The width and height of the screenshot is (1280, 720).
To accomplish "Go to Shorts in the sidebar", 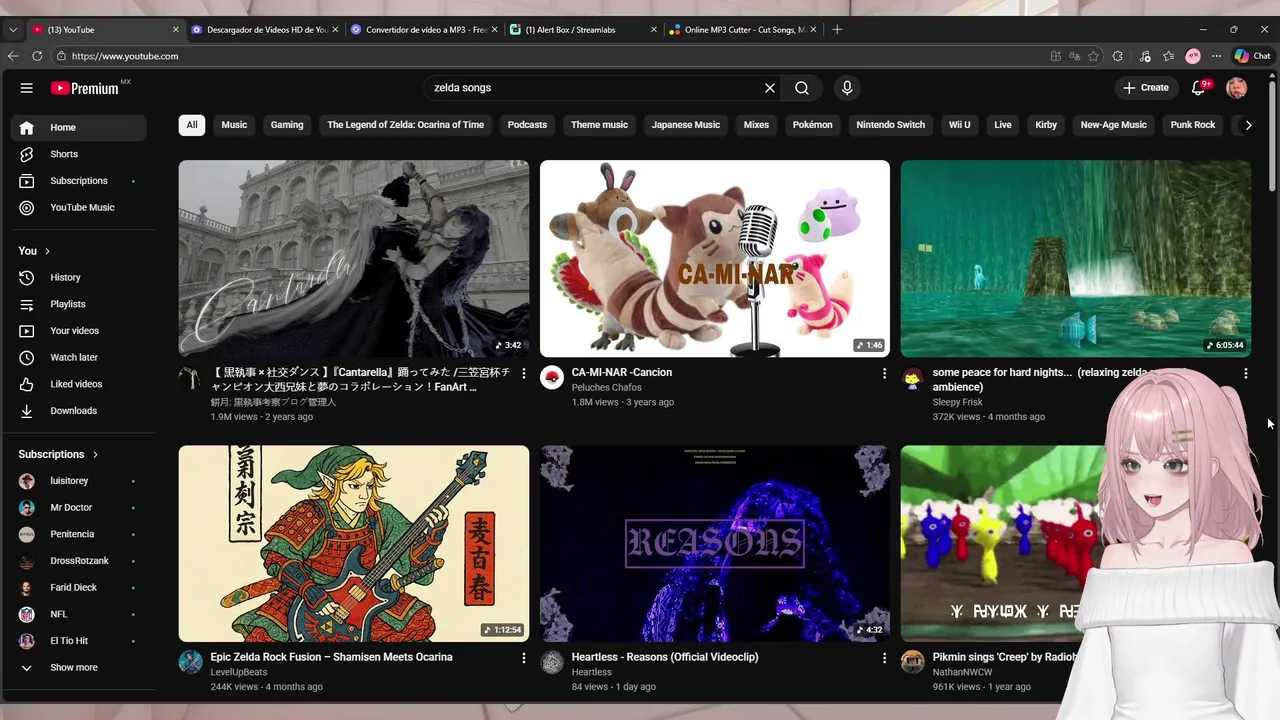I will click(79, 154).
